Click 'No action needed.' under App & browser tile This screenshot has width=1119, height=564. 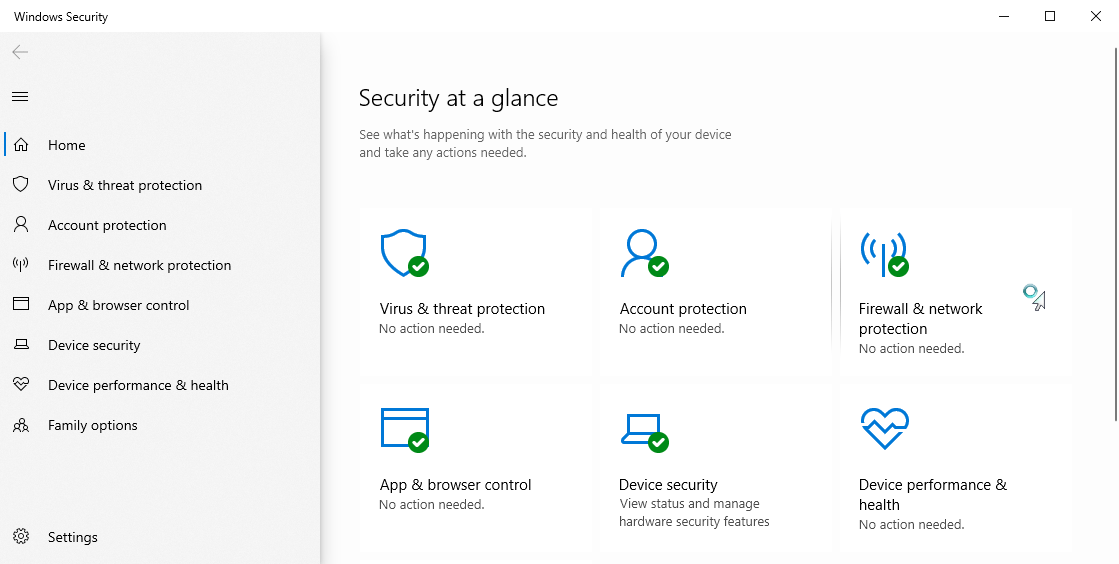tap(432, 504)
